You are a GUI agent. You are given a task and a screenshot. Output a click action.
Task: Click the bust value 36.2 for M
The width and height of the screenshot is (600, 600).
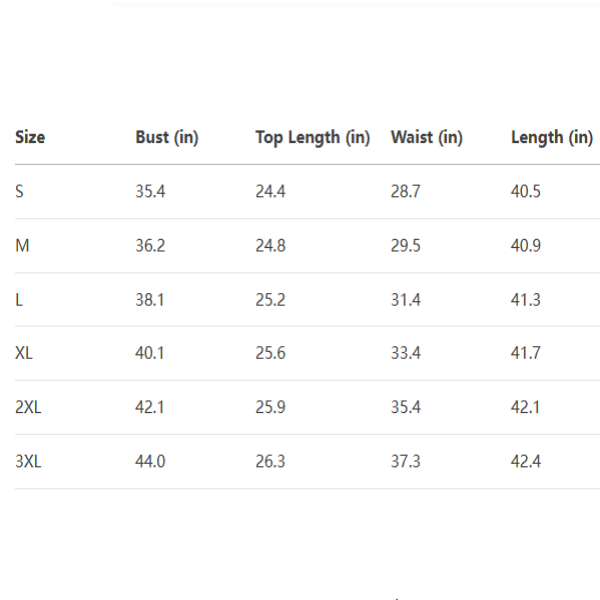point(150,245)
